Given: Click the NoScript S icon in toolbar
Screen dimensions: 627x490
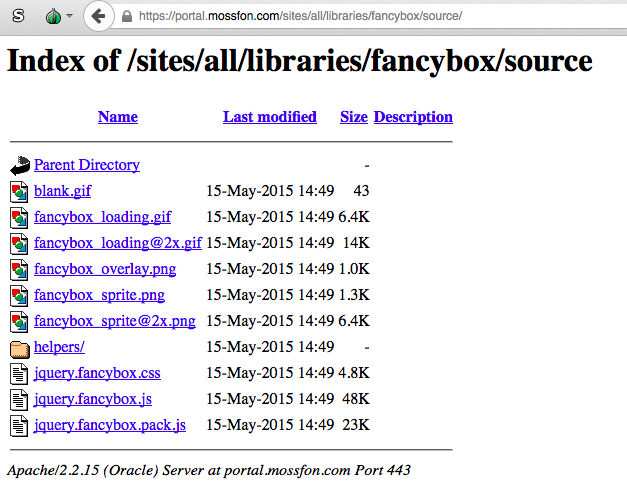Looking at the screenshot, I should pos(18,16).
